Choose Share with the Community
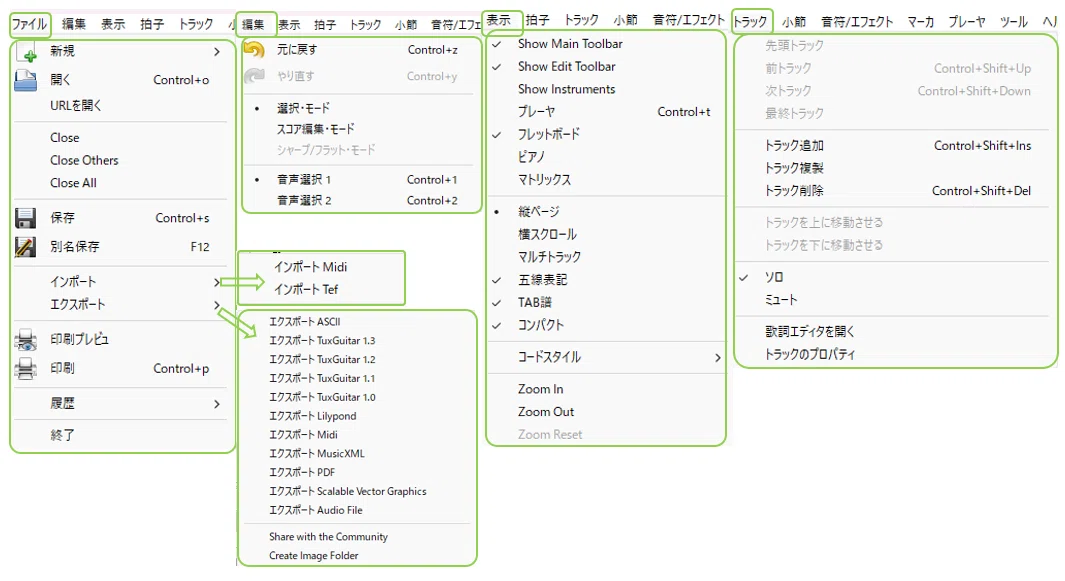 click(328, 537)
